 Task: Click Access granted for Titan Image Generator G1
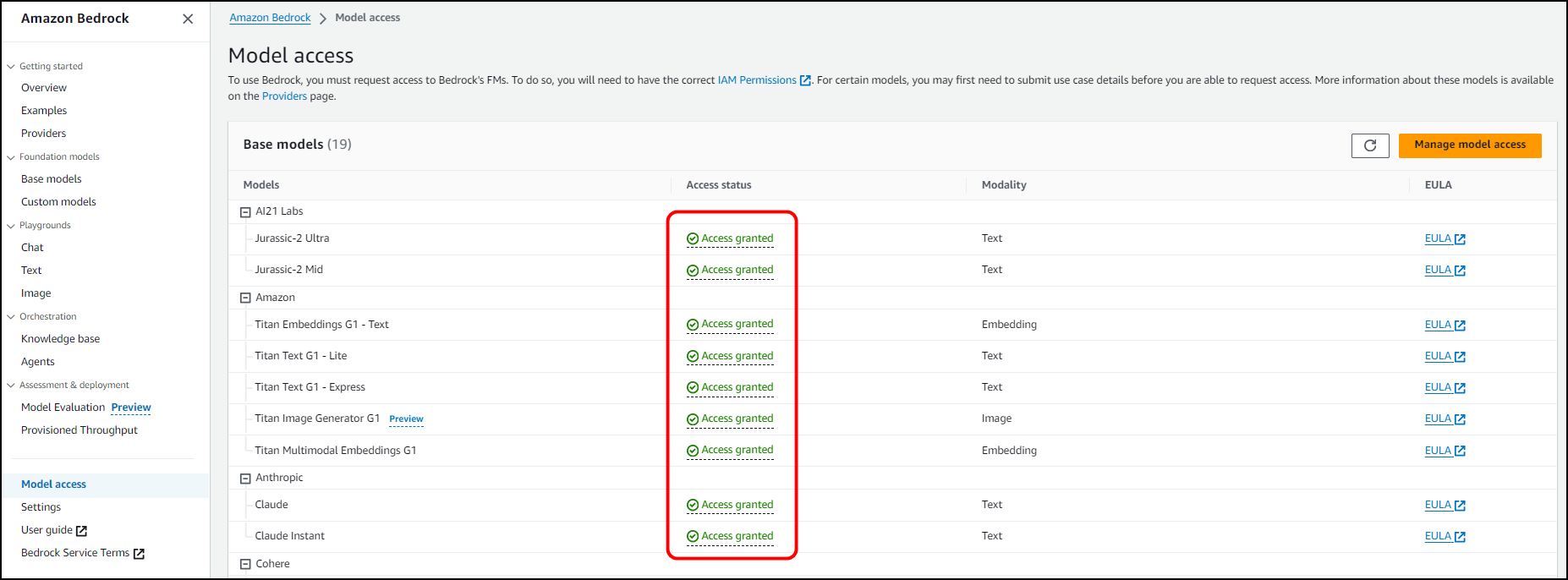click(x=730, y=419)
